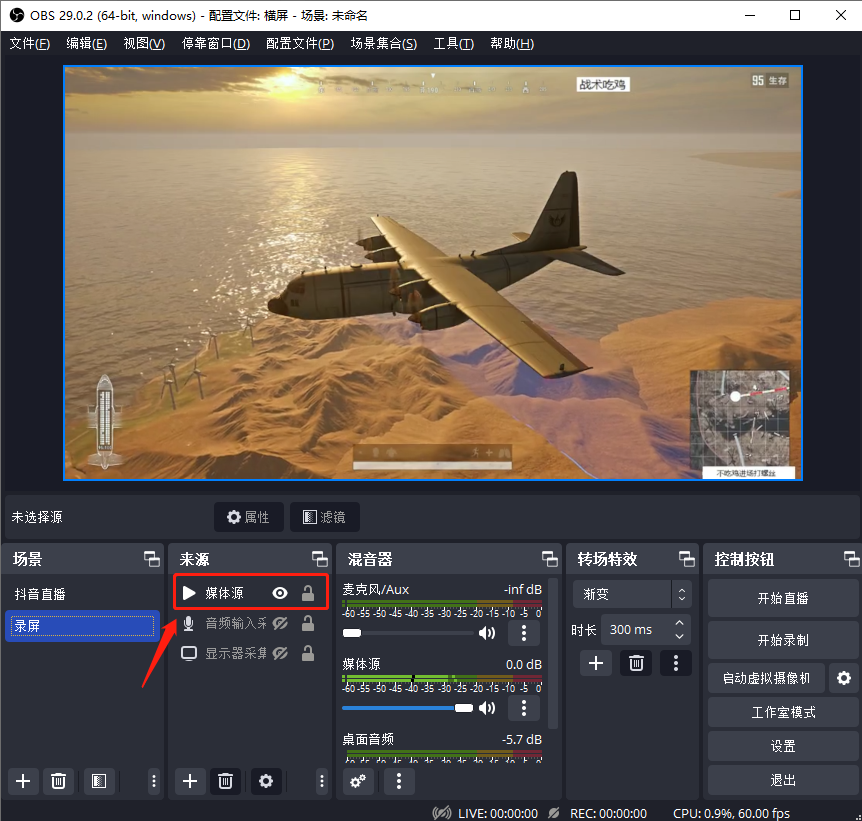Viewport: 862px width, 821px height.
Task: Mute the 麦克风/Aux speaker icon
Action: [487, 633]
